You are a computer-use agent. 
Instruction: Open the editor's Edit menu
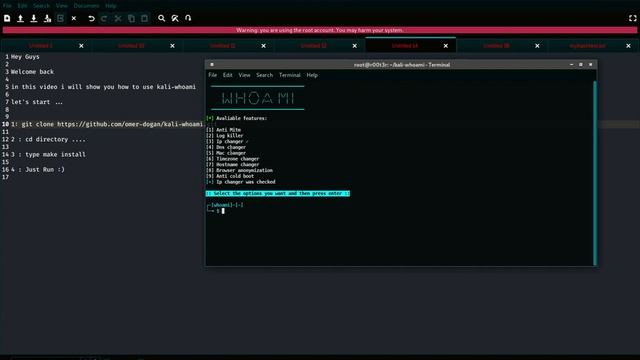pyautogui.click(x=22, y=6)
